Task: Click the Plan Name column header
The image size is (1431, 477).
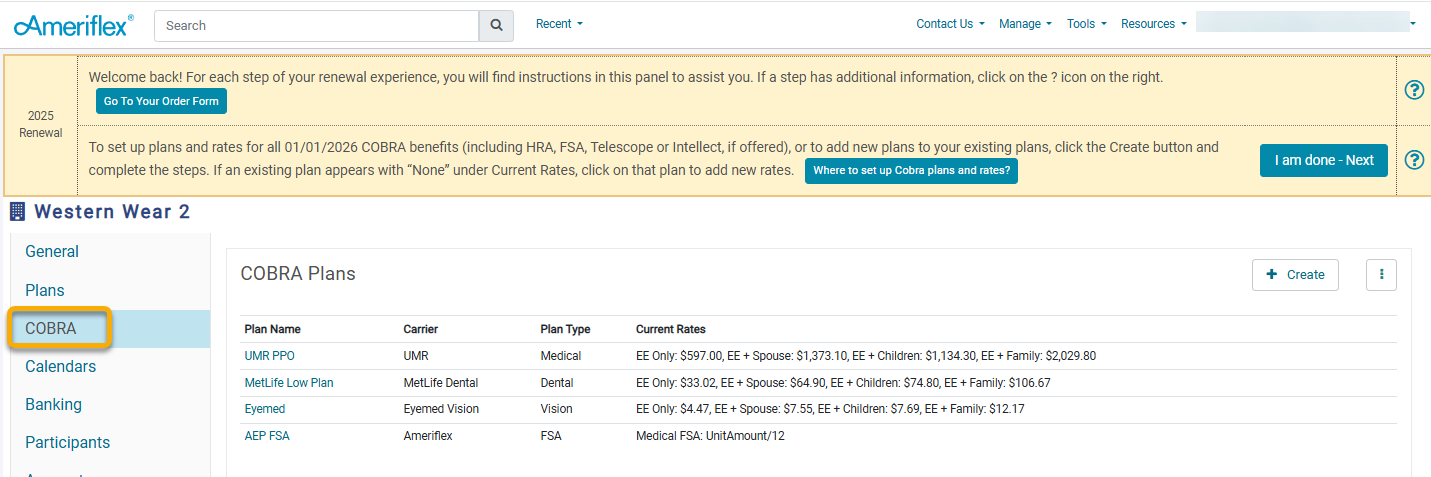Action: (273, 329)
